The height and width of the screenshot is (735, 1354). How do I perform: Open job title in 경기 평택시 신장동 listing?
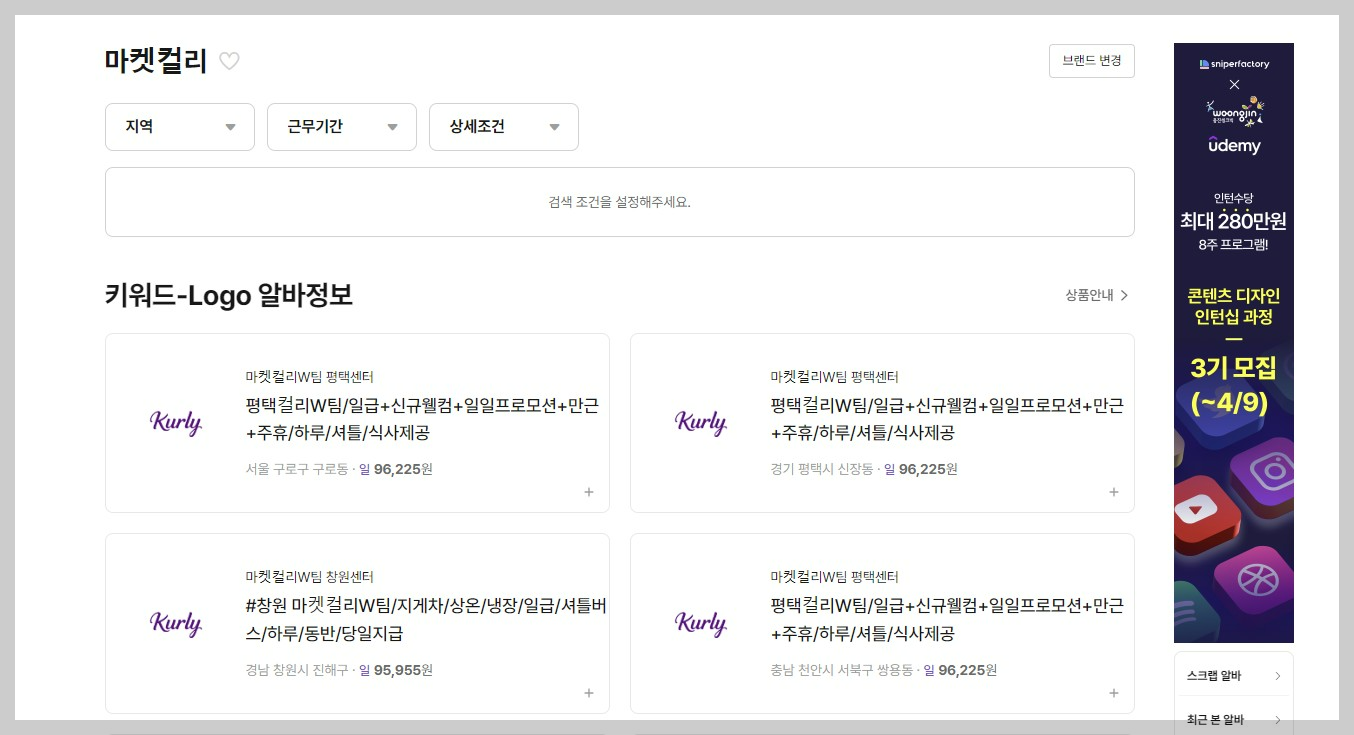tap(947, 419)
